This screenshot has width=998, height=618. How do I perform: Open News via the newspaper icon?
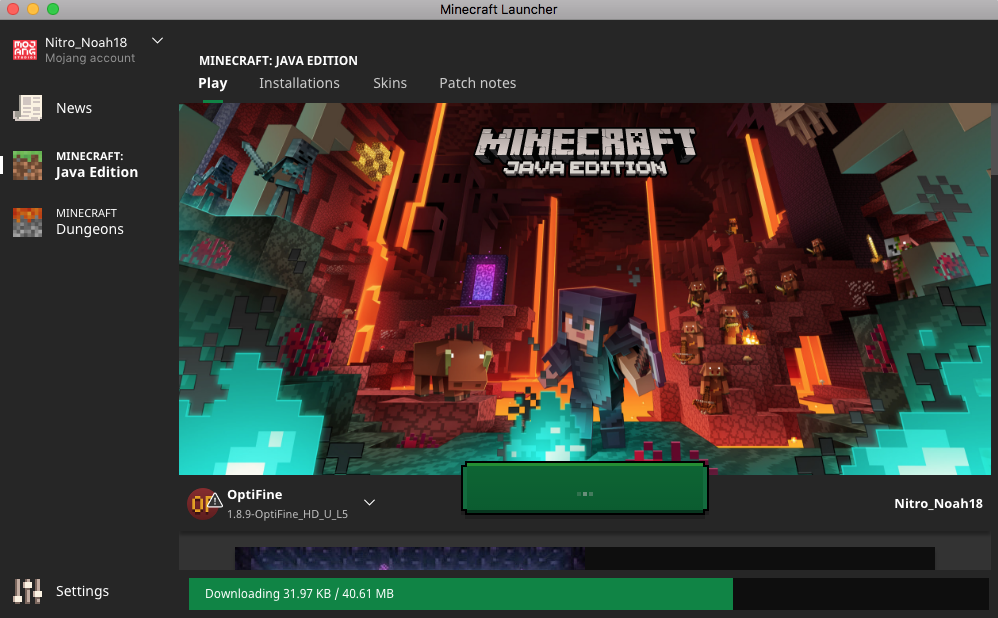pos(27,108)
